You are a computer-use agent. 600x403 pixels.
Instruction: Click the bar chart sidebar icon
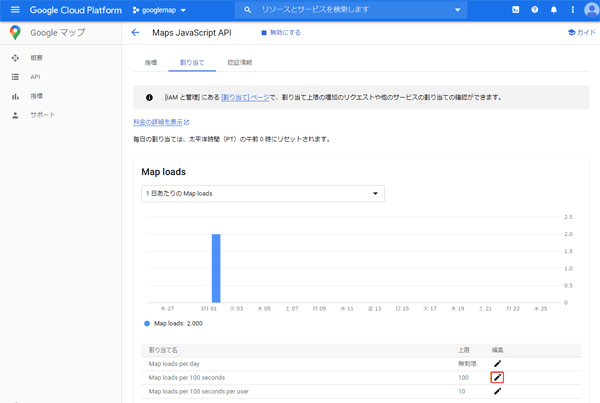(15, 96)
